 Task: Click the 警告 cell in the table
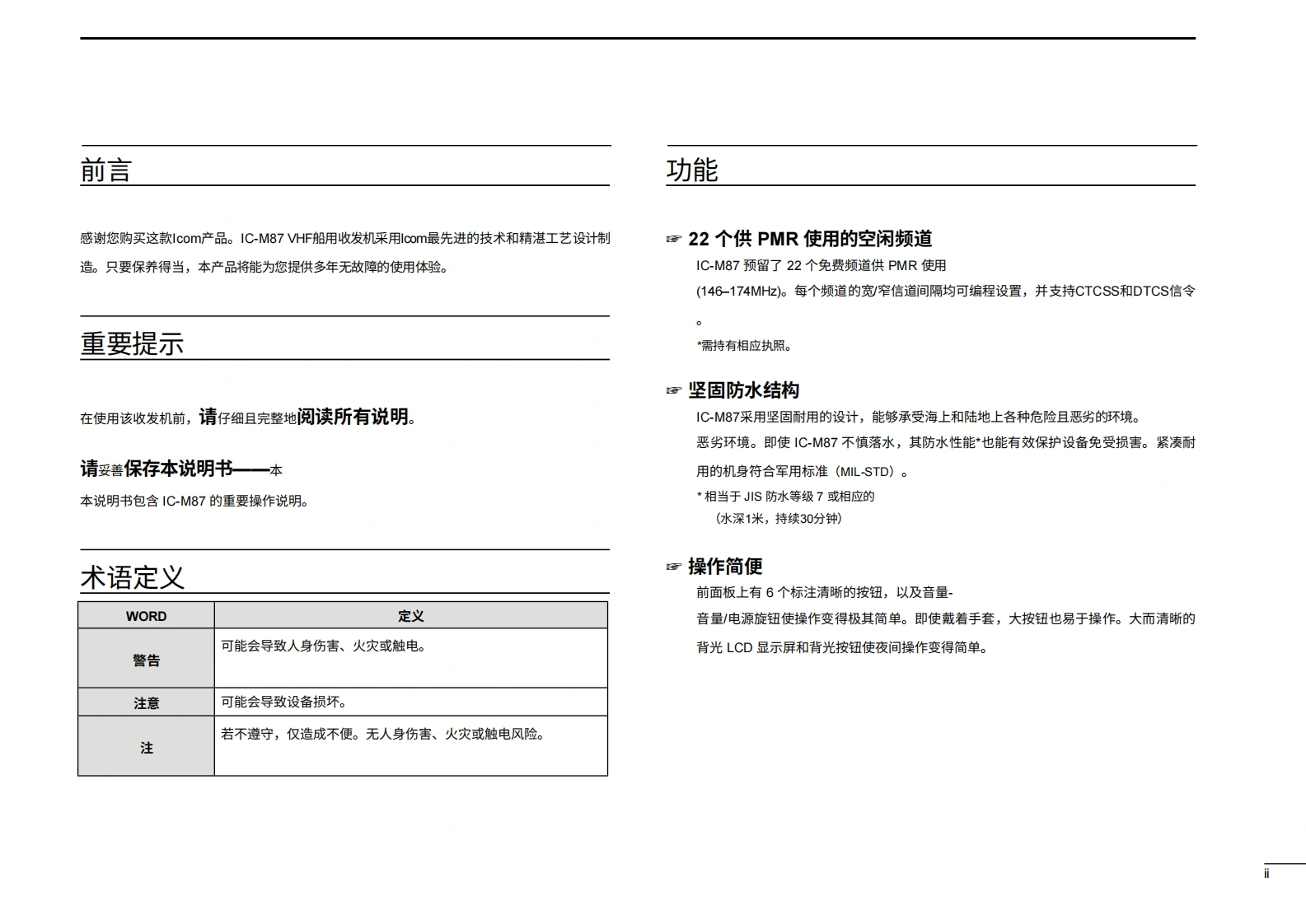[146, 660]
